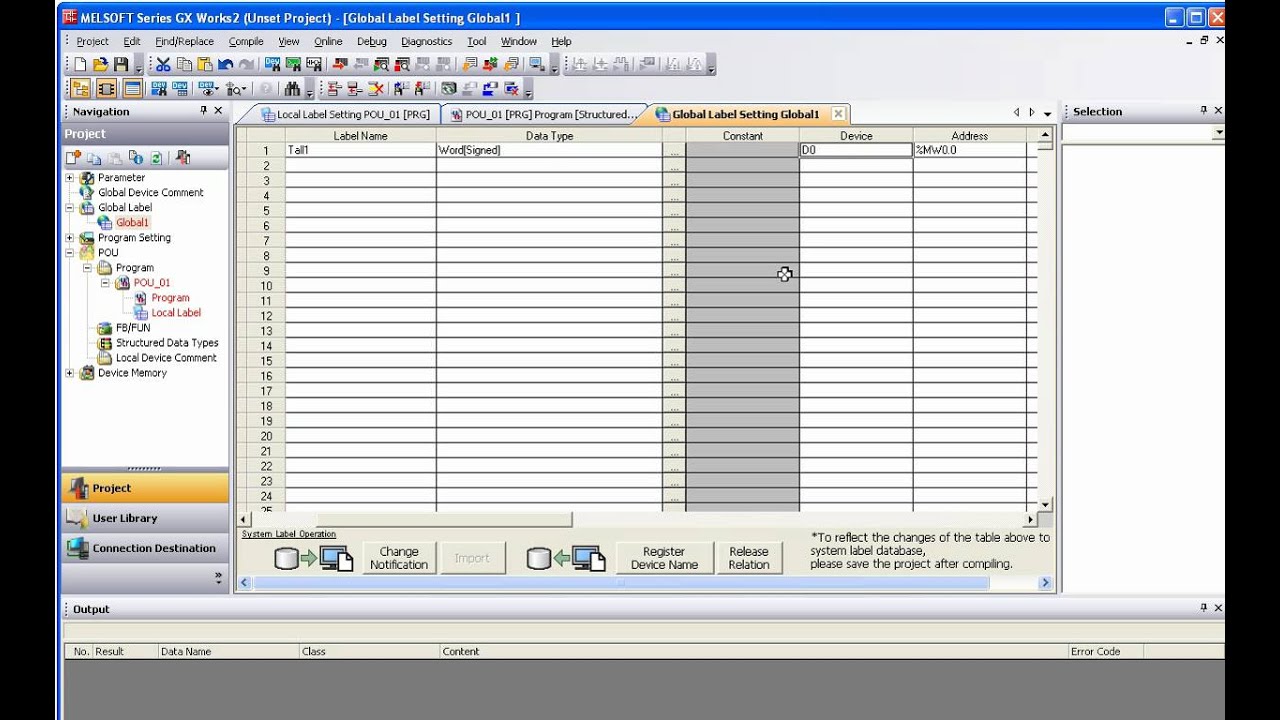The image size is (1280, 720).
Task: Click the Open project folder icon
Action: tap(100, 64)
